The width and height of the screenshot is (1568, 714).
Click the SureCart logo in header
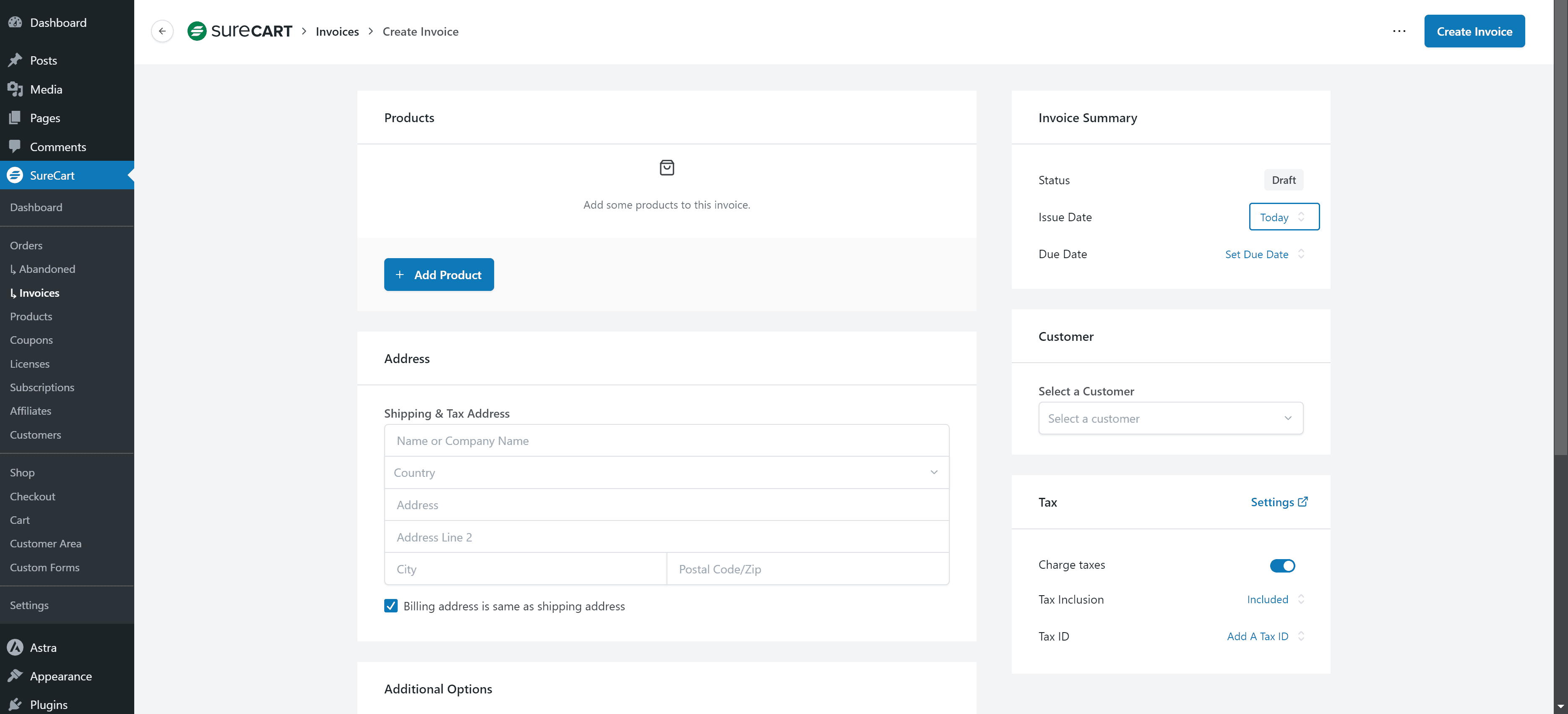point(240,31)
